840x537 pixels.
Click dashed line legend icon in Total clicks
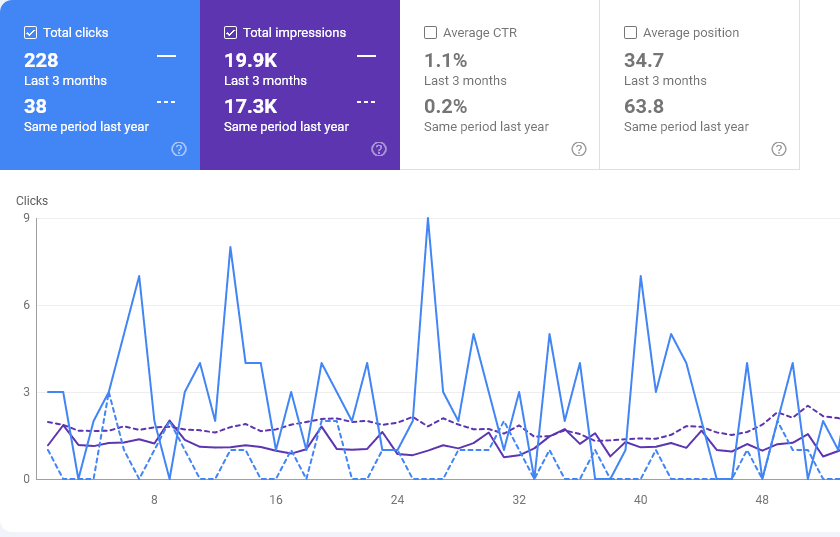(166, 102)
